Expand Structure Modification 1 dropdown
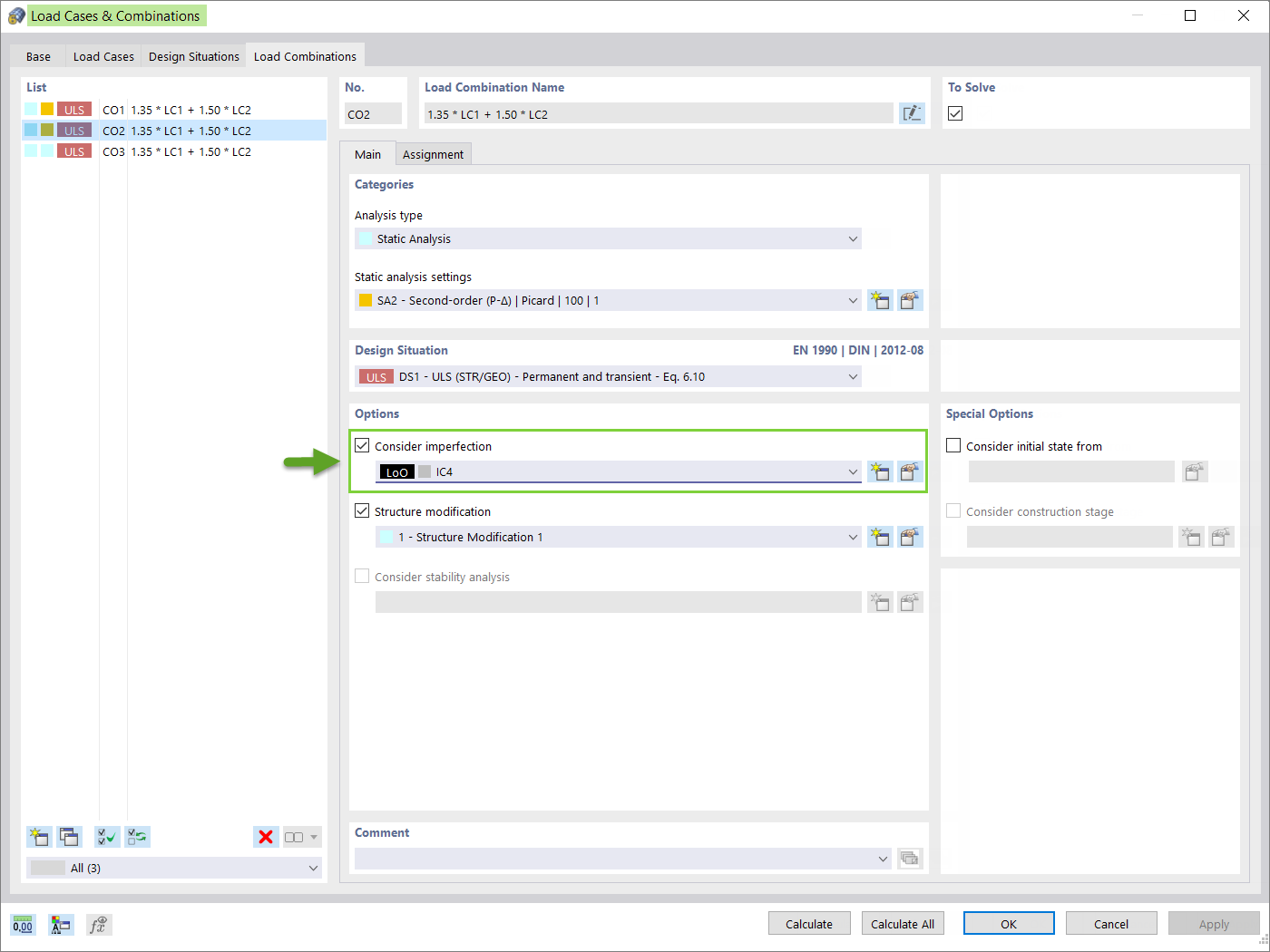Viewport: 1270px width, 952px height. tap(619, 537)
